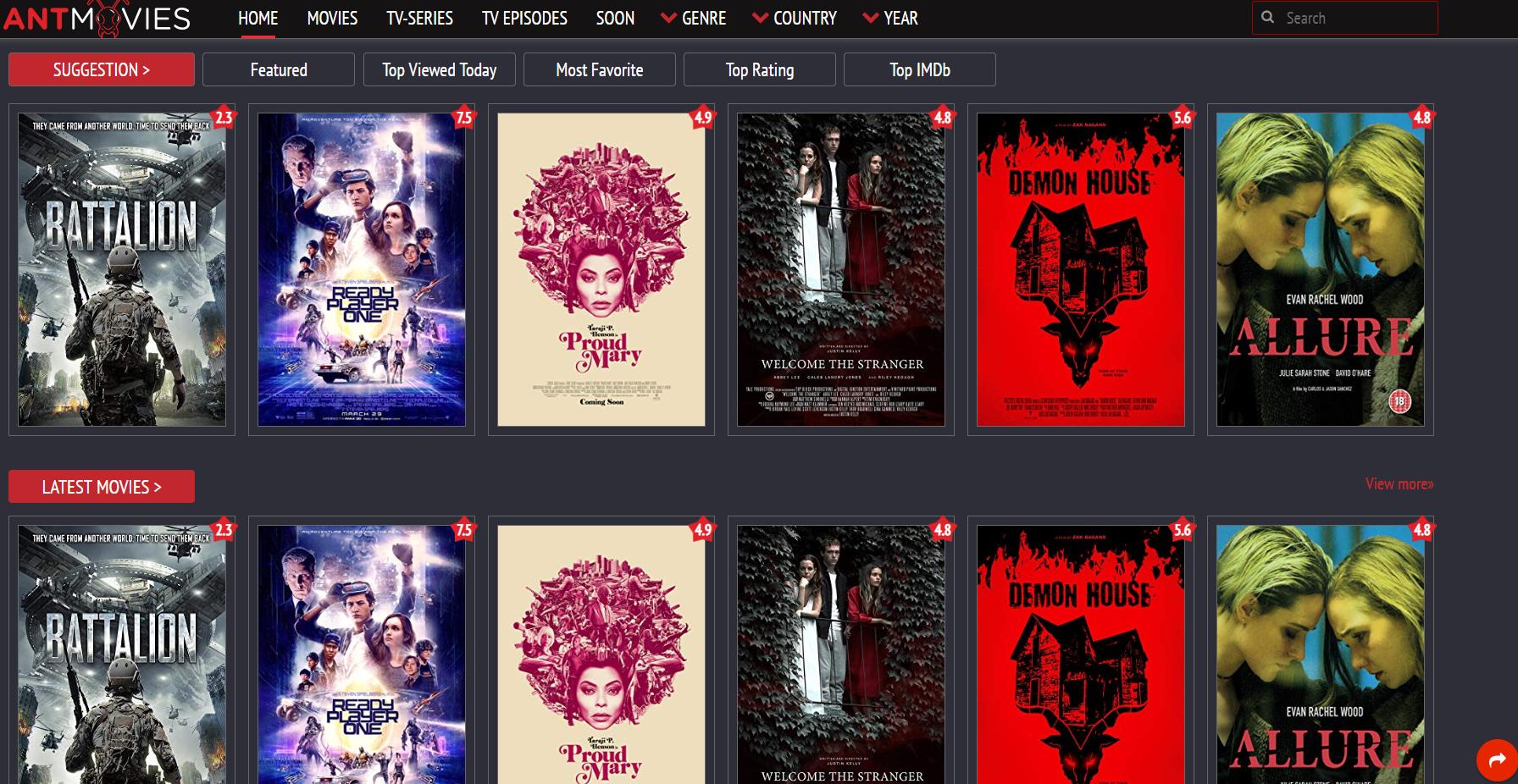
Task: Activate the Top Viewed Today filter
Action: [x=439, y=69]
